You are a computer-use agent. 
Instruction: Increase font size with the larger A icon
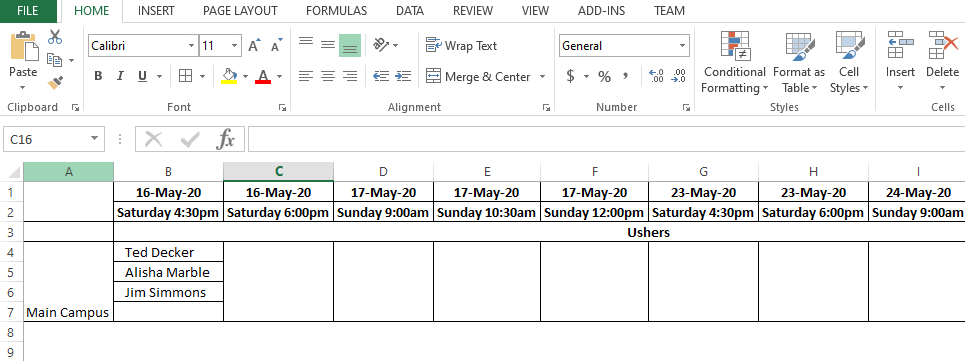[x=254, y=46]
